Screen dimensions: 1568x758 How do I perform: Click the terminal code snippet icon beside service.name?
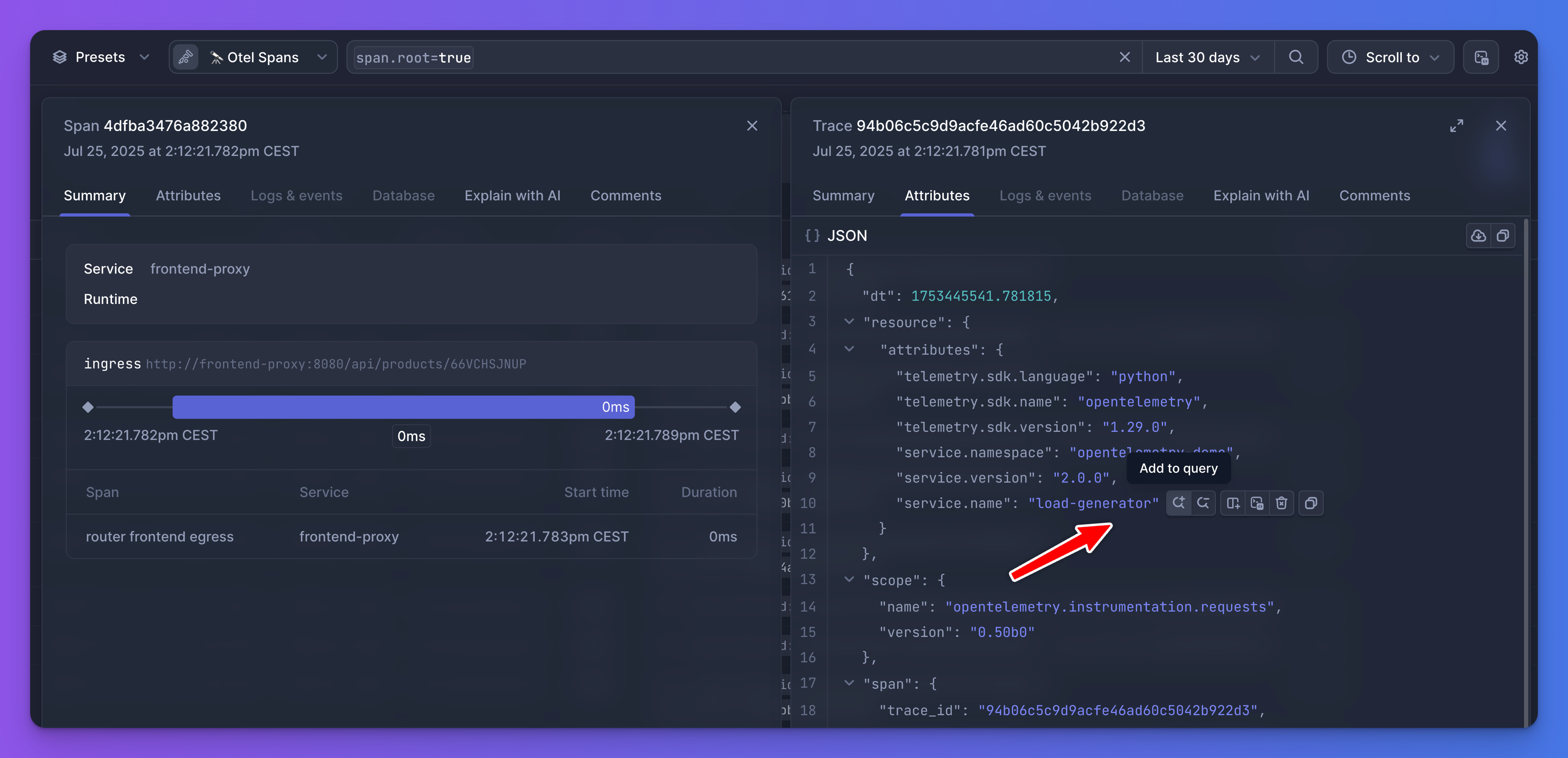point(1257,503)
